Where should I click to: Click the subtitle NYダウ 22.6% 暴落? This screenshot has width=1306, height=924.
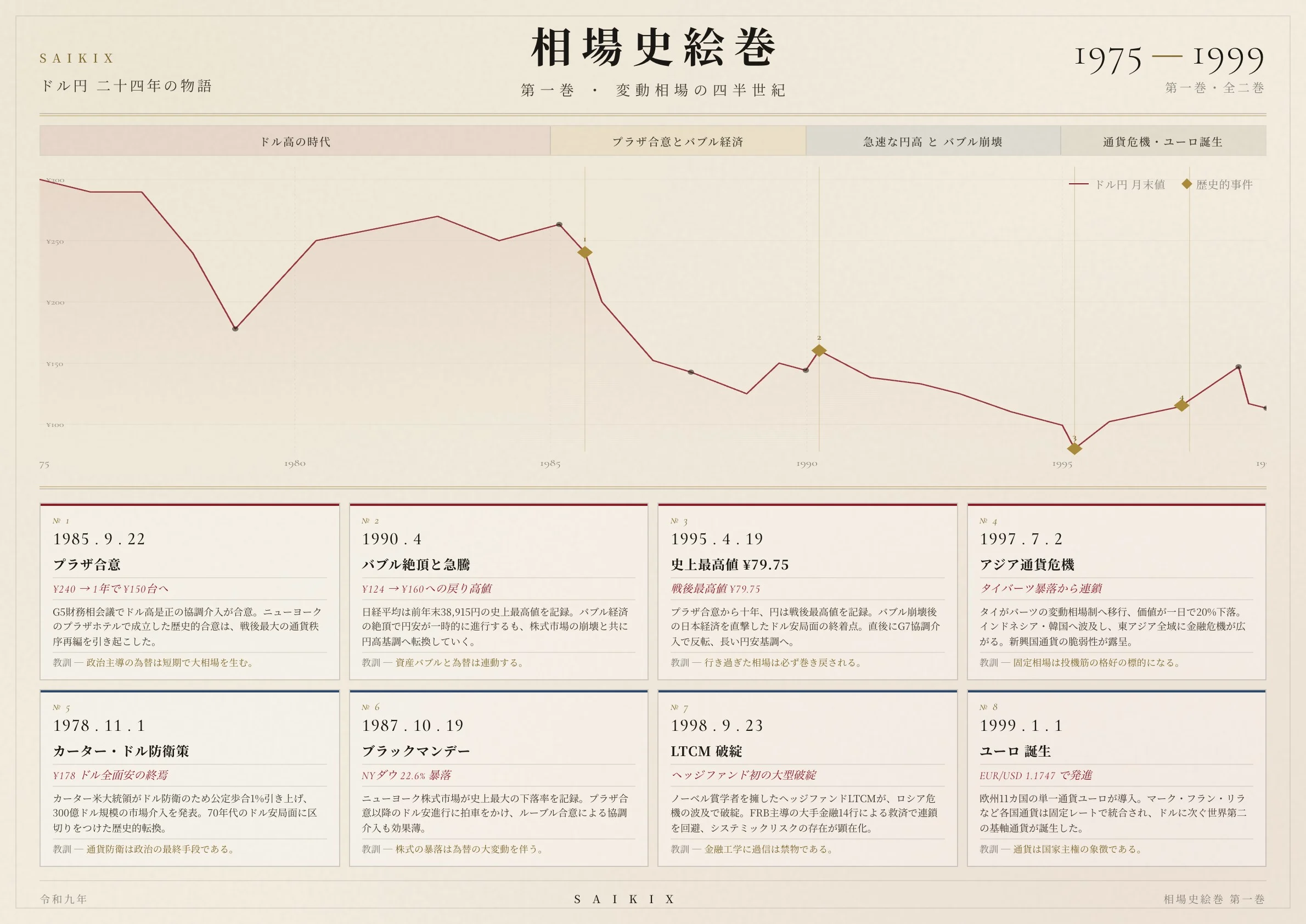coord(406,775)
